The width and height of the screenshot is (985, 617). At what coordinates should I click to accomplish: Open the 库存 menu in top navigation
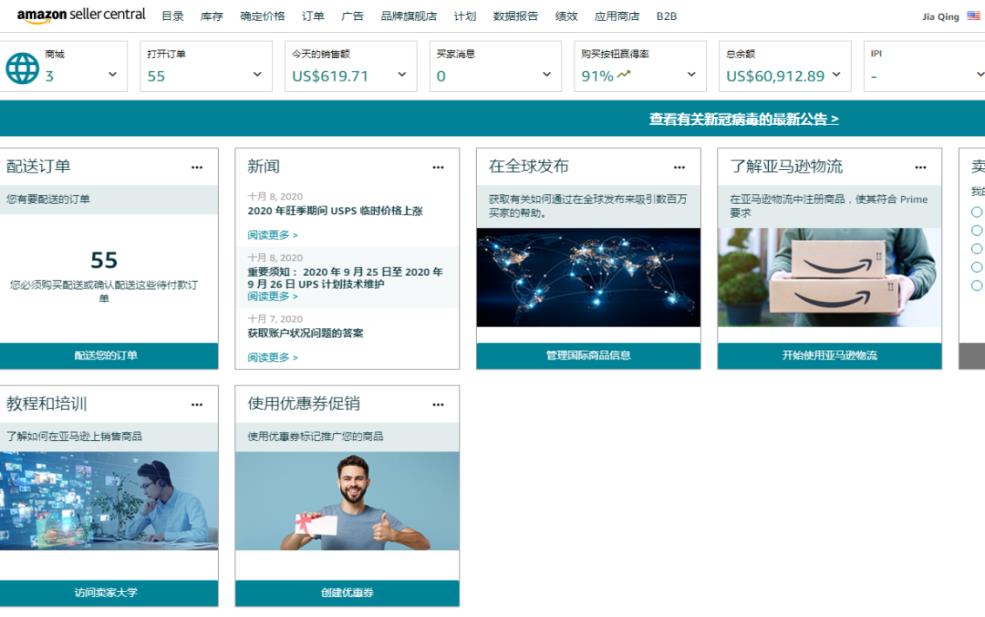pyautogui.click(x=211, y=16)
